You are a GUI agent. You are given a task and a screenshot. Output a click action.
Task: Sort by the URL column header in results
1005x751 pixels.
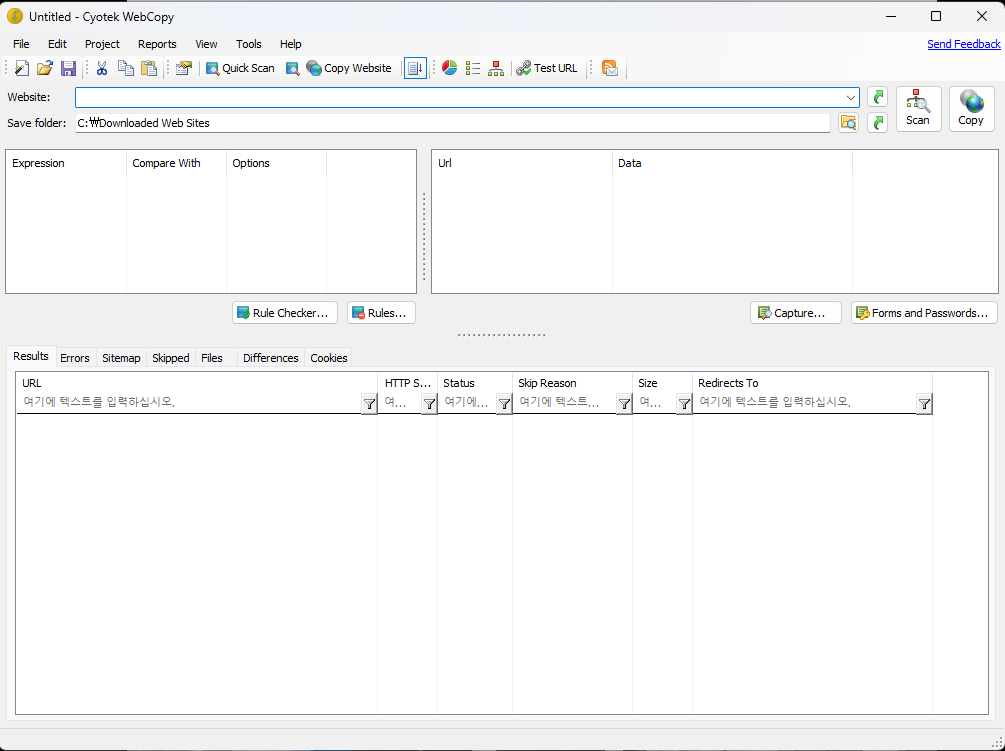197,383
